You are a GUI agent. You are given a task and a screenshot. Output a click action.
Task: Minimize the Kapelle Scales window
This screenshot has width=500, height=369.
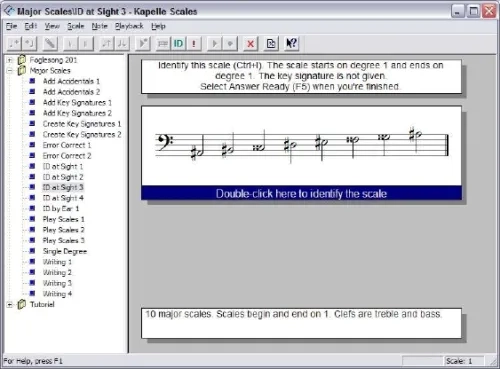point(458,11)
